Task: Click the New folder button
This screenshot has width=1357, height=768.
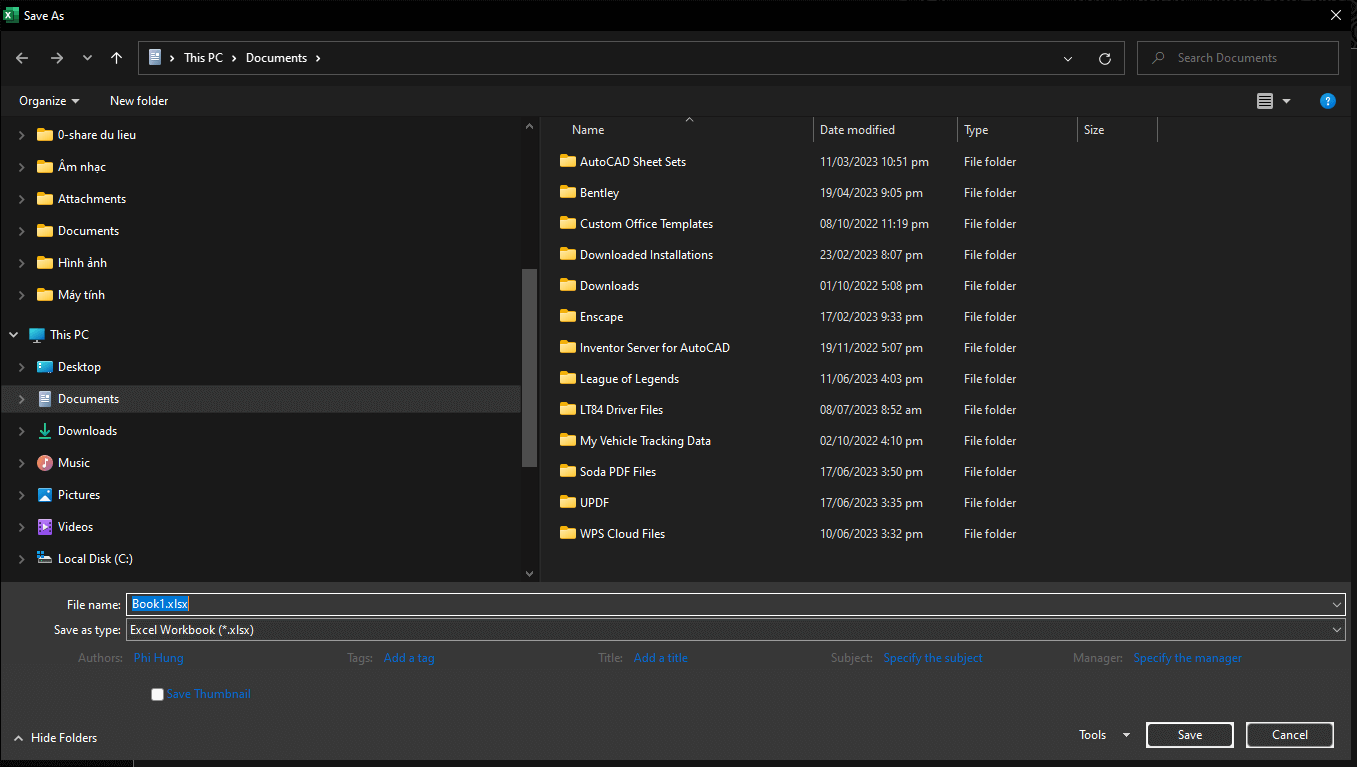Action: pyautogui.click(x=139, y=101)
